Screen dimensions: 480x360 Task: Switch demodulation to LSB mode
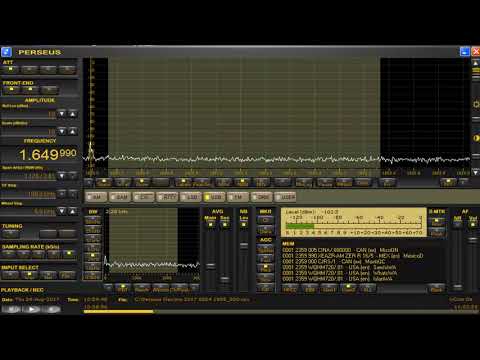[191, 197]
